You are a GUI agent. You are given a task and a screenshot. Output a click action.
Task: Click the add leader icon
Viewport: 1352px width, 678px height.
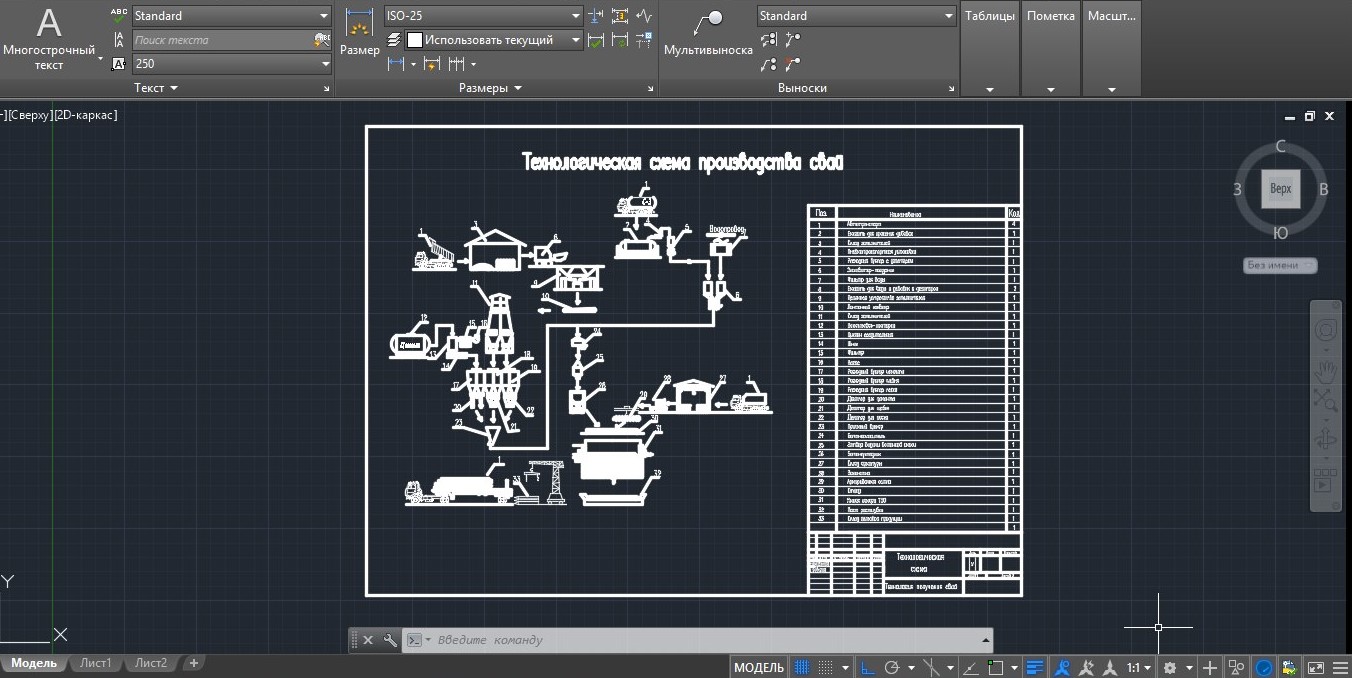click(x=793, y=40)
